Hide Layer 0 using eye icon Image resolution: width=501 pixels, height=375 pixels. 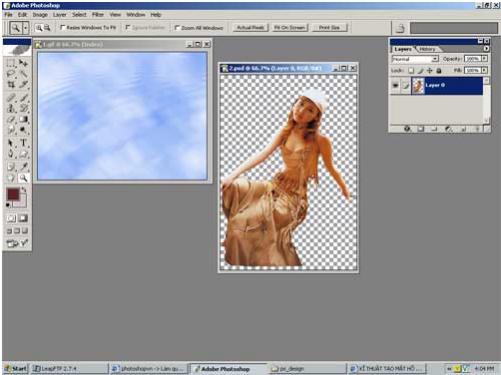[x=395, y=86]
